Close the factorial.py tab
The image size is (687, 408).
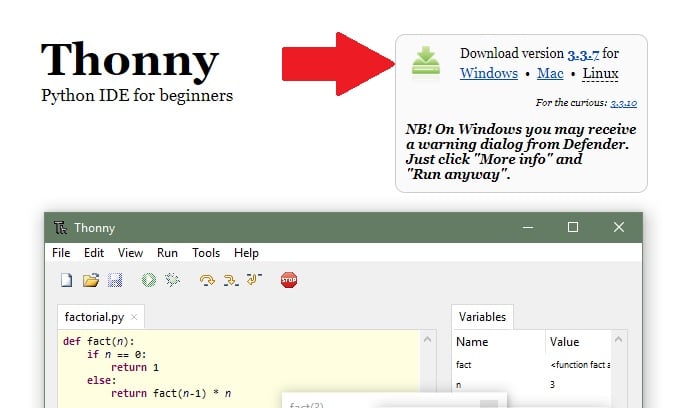(134, 317)
